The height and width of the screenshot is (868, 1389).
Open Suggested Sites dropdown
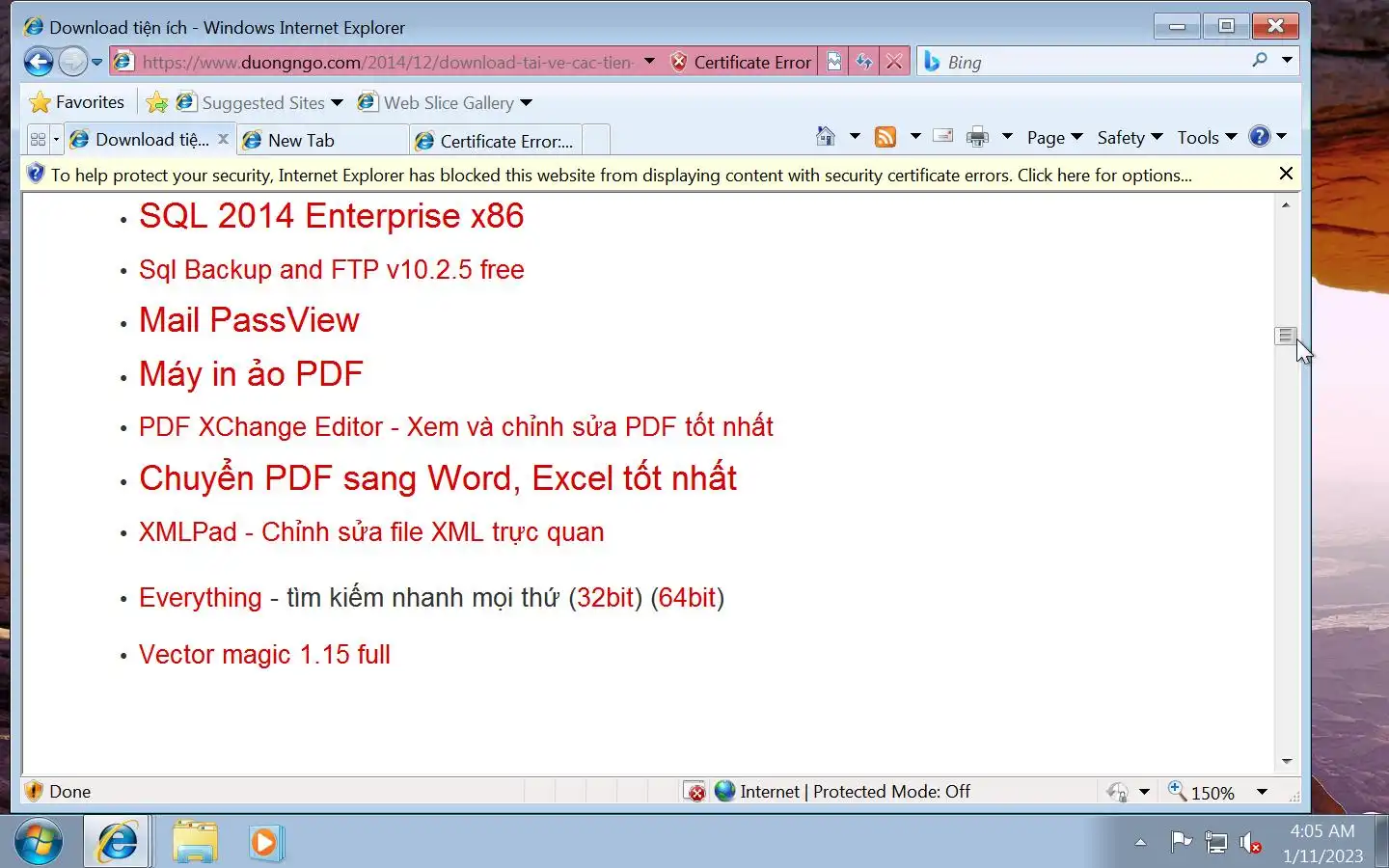259,102
